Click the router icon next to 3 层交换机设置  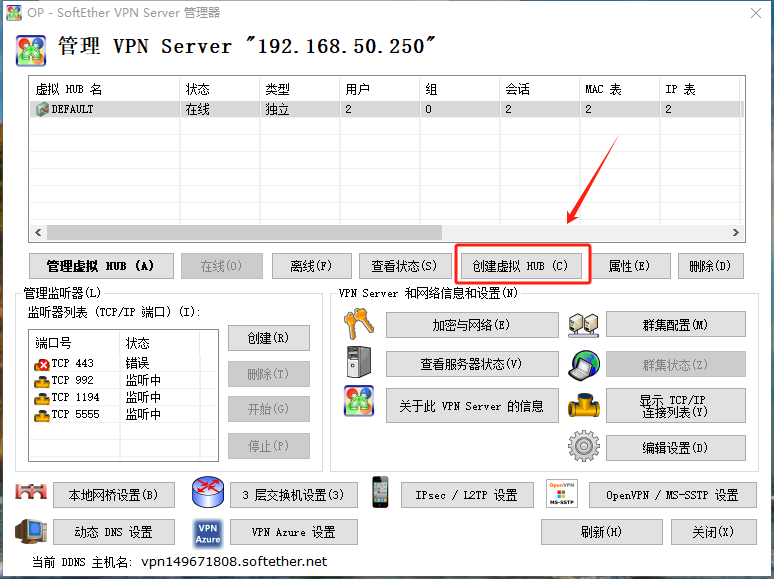point(208,492)
